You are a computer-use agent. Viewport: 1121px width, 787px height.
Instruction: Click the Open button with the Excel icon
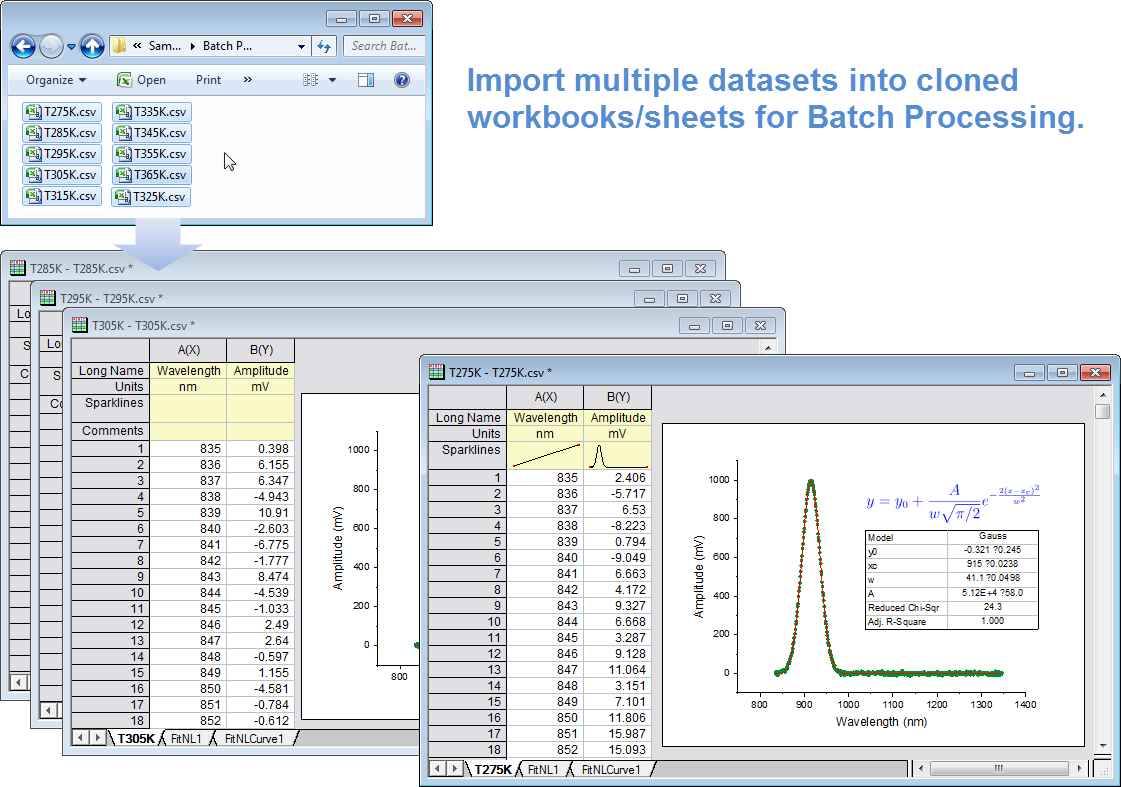coord(141,80)
